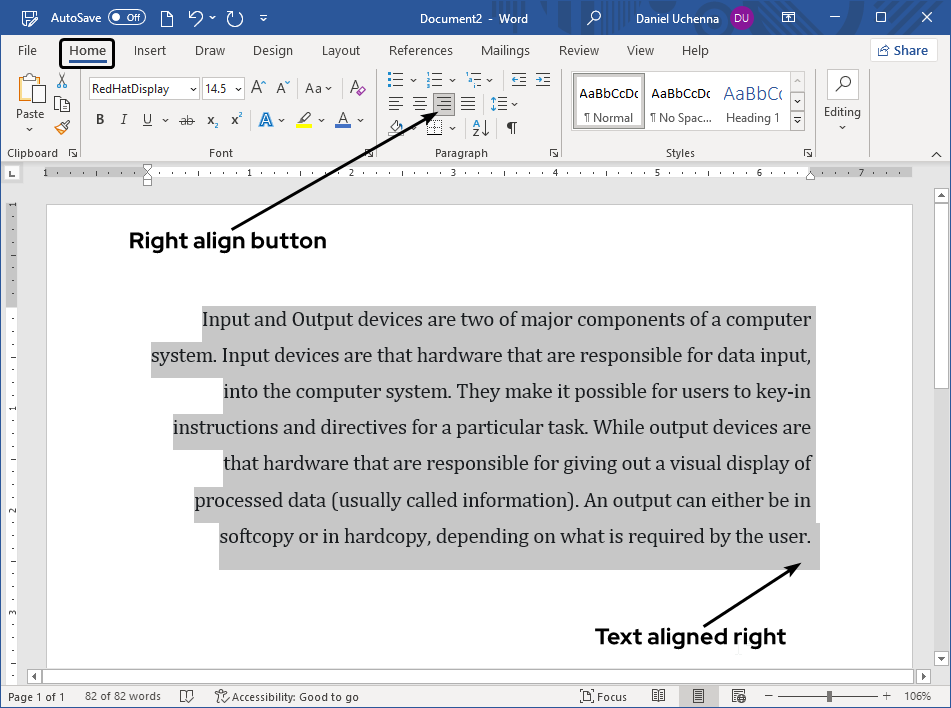Click the Format Painter brush icon
The height and width of the screenshot is (708, 951).
click(62, 127)
